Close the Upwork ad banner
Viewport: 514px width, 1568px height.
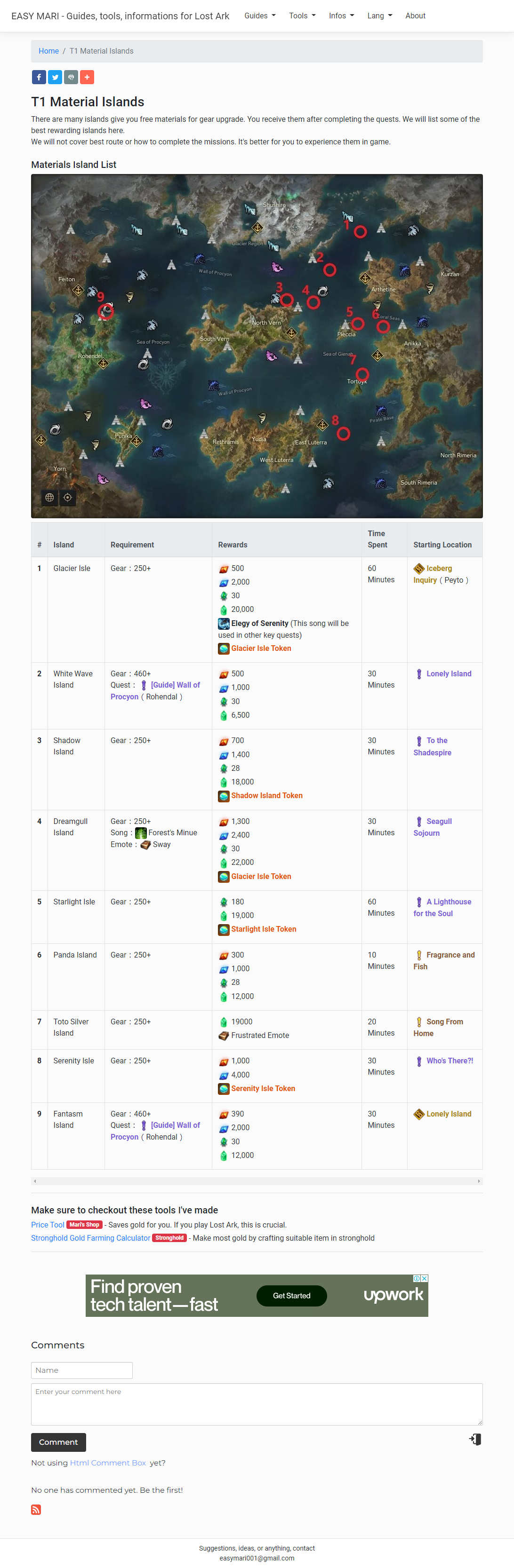pos(425,1278)
